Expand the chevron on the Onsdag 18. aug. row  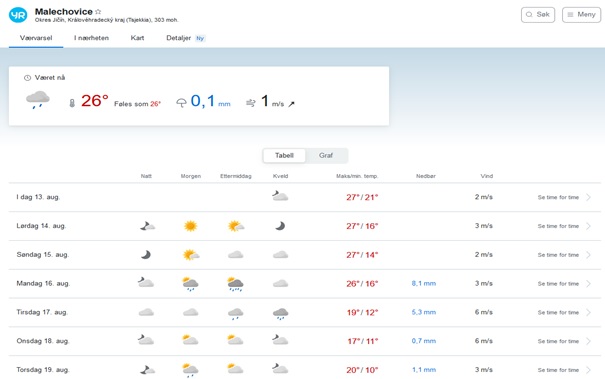[588, 341]
